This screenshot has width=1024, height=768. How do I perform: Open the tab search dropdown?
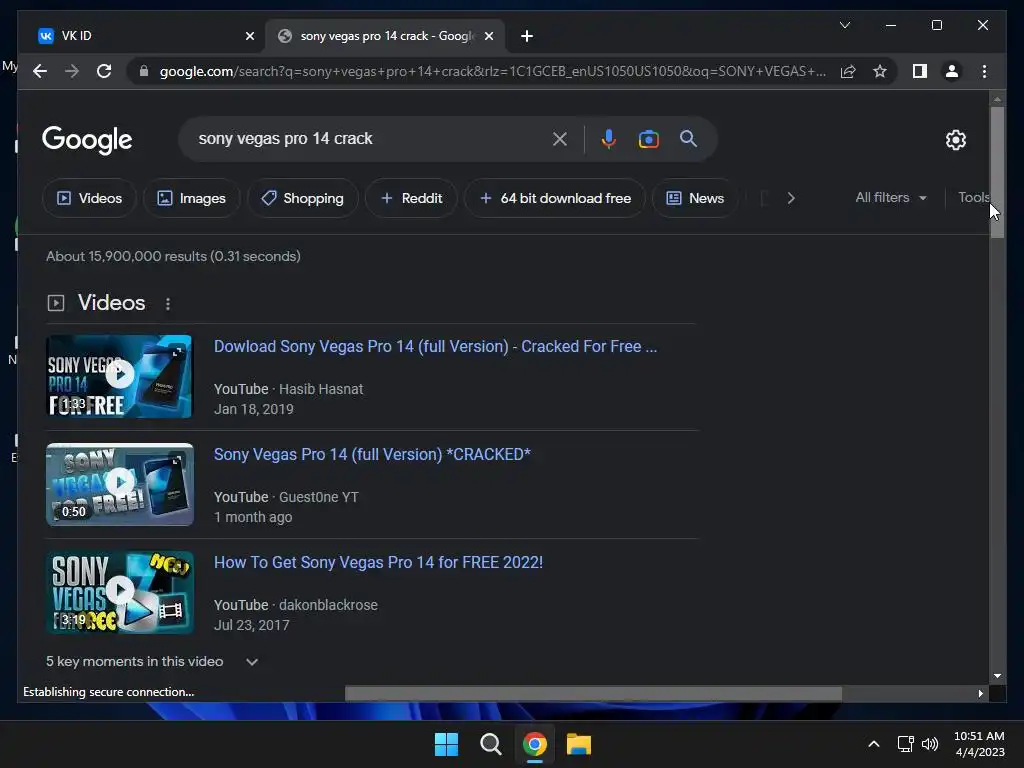844,25
